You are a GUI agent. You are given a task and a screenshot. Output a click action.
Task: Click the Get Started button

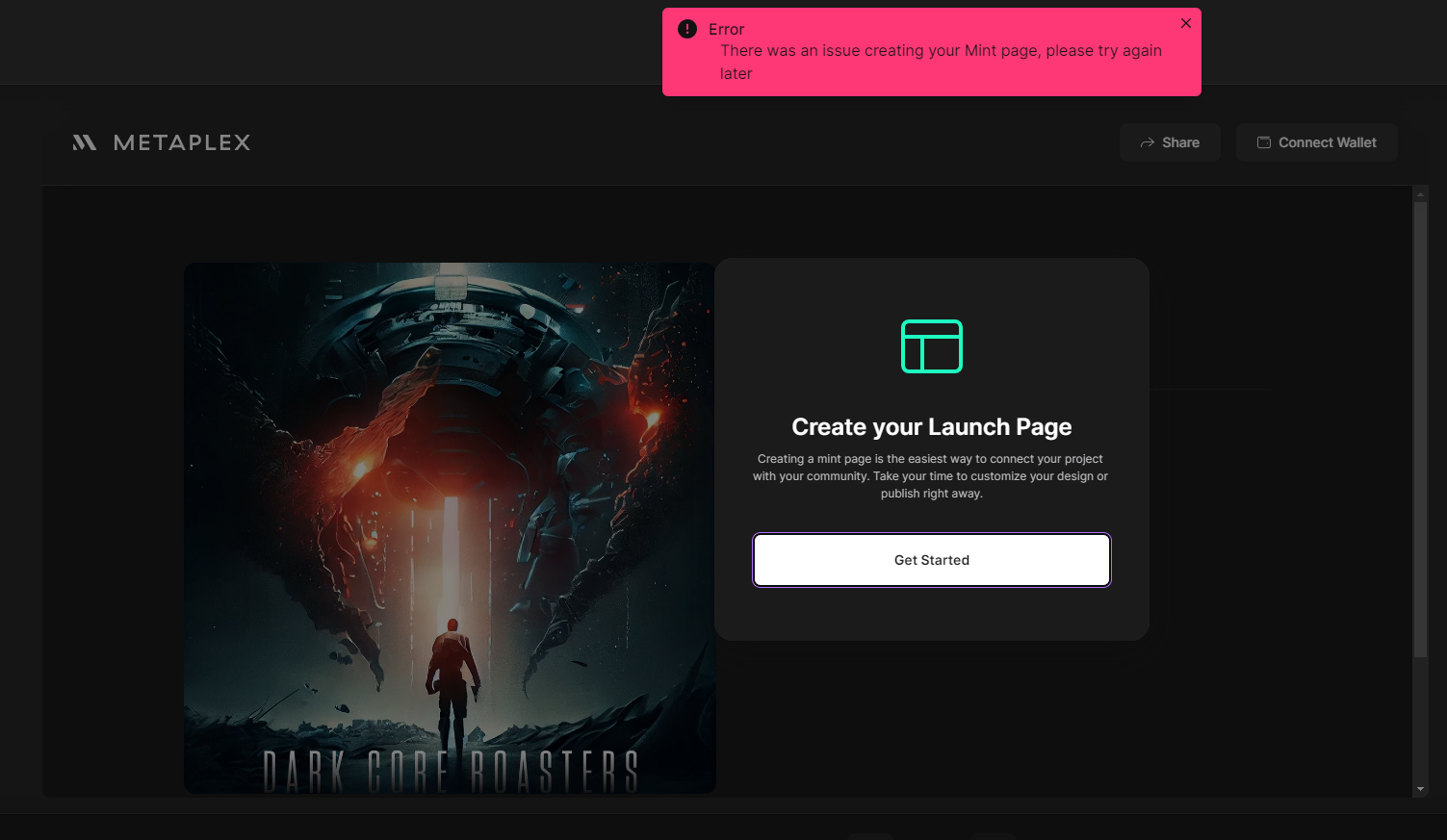pos(932,560)
